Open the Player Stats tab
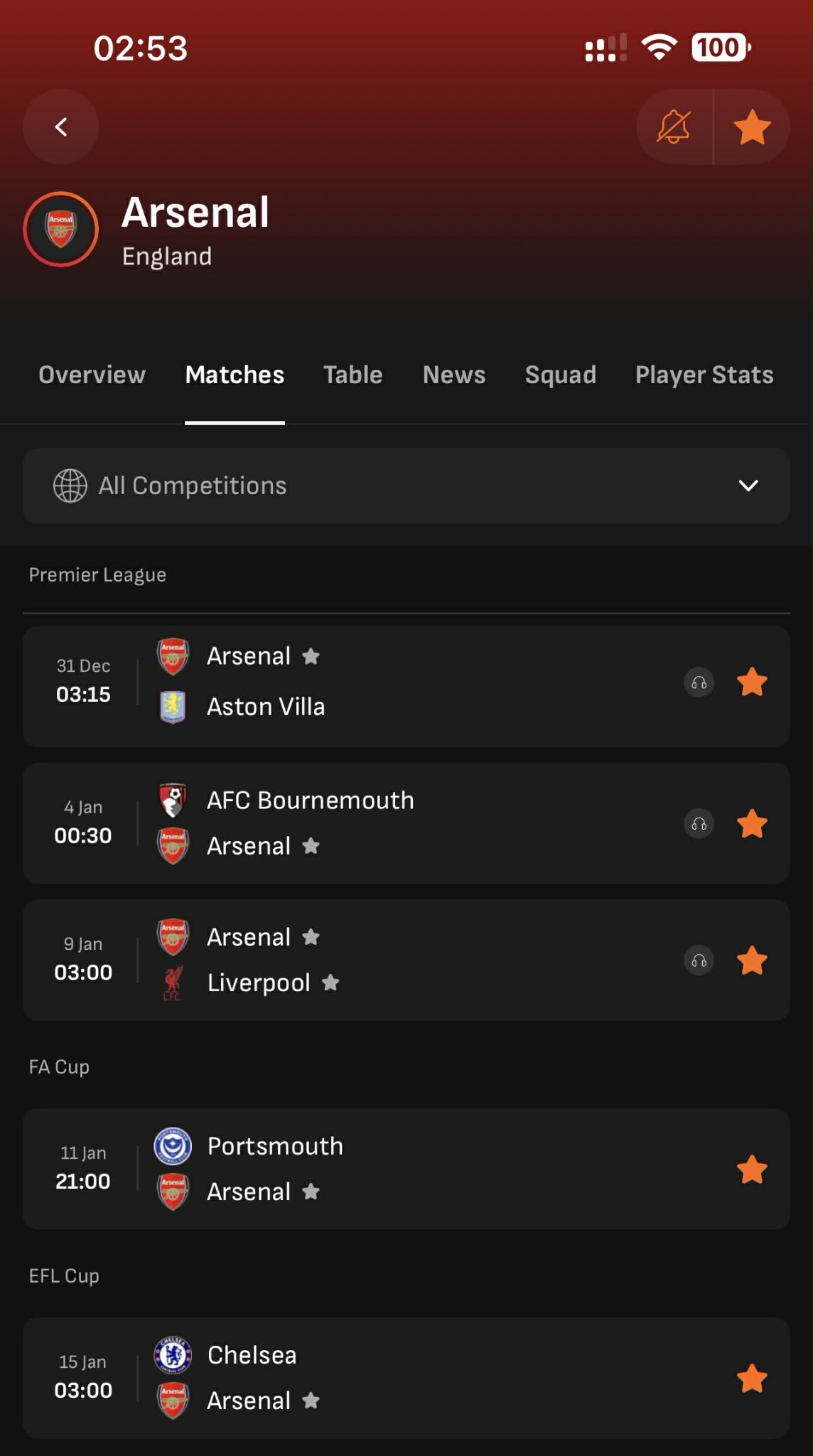Screen dimensions: 813x1456 click(x=704, y=375)
